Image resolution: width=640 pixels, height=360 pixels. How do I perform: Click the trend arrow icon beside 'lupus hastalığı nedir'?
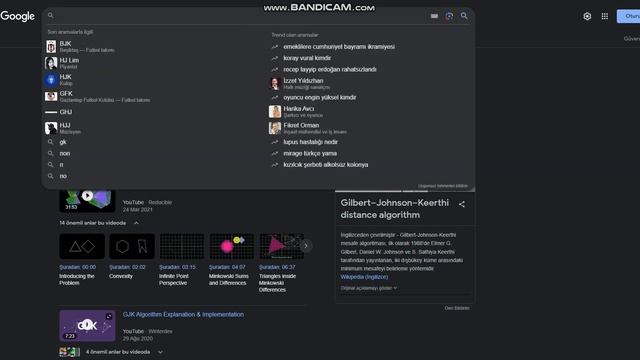(275, 142)
